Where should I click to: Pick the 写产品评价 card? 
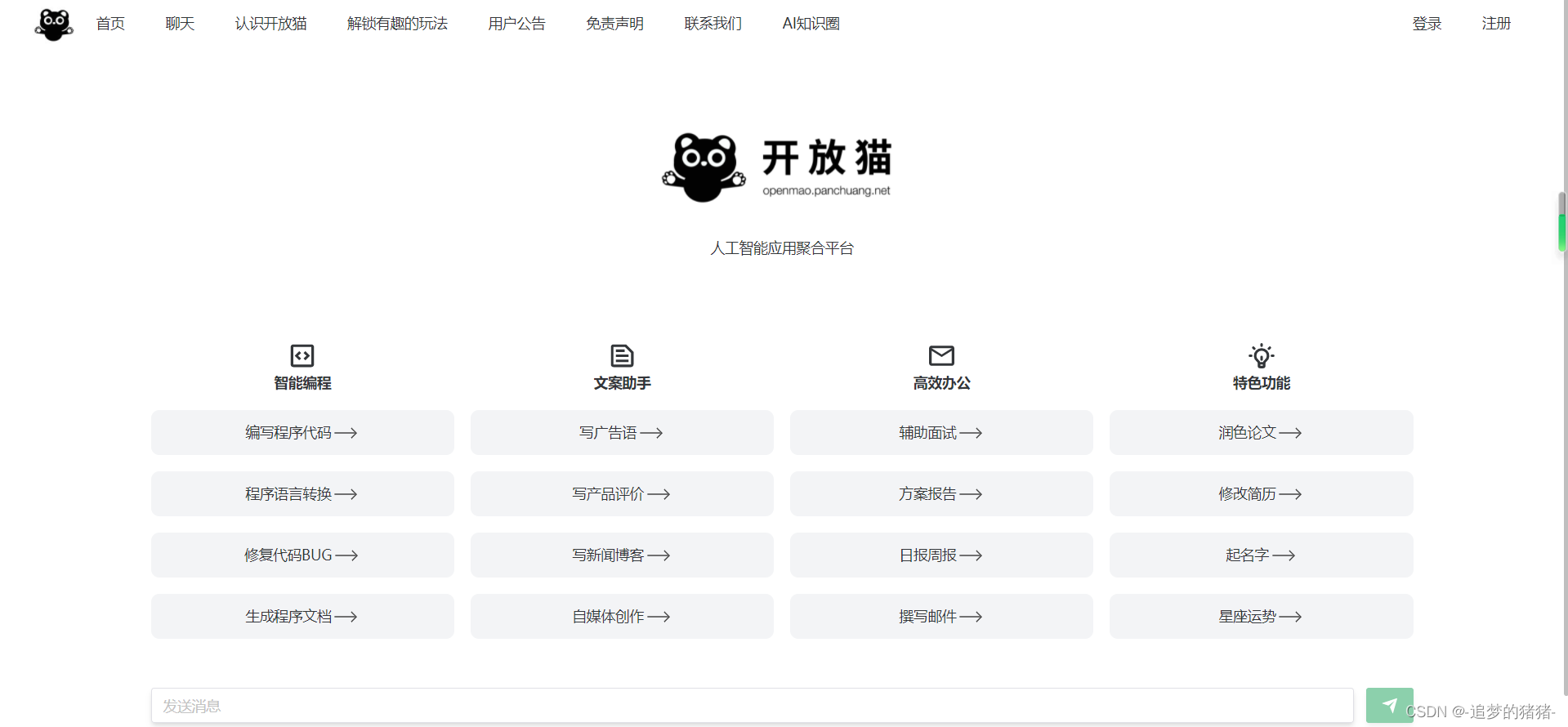(622, 493)
